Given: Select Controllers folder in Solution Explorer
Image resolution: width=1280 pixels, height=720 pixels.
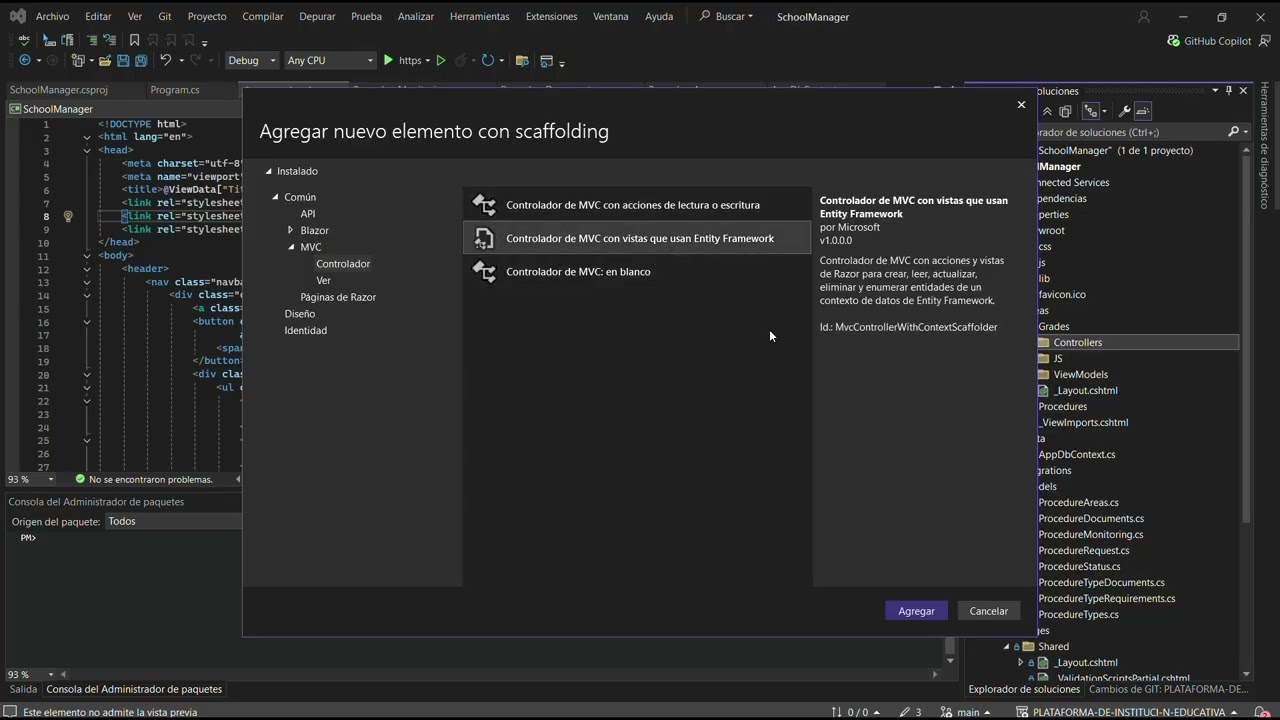Looking at the screenshot, I should (1077, 343).
